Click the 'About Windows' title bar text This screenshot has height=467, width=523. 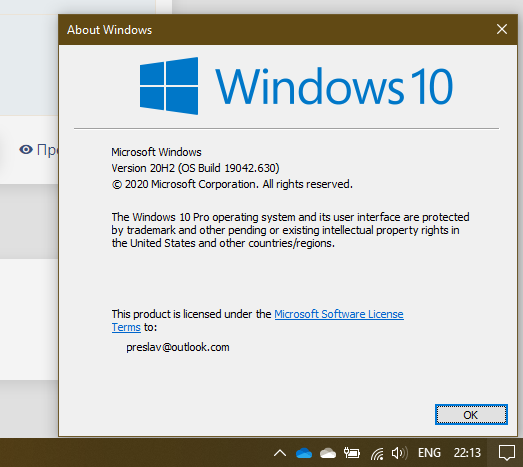point(109,30)
